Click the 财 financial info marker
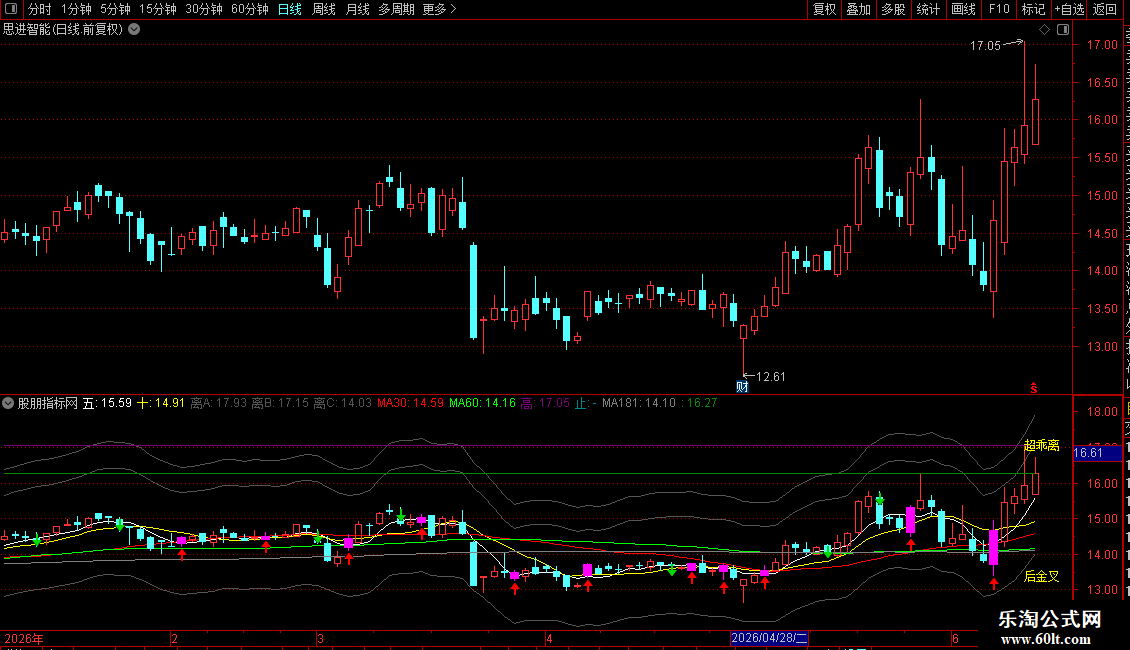This screenshot has width=1130, height=650. [x=742, y=386]
